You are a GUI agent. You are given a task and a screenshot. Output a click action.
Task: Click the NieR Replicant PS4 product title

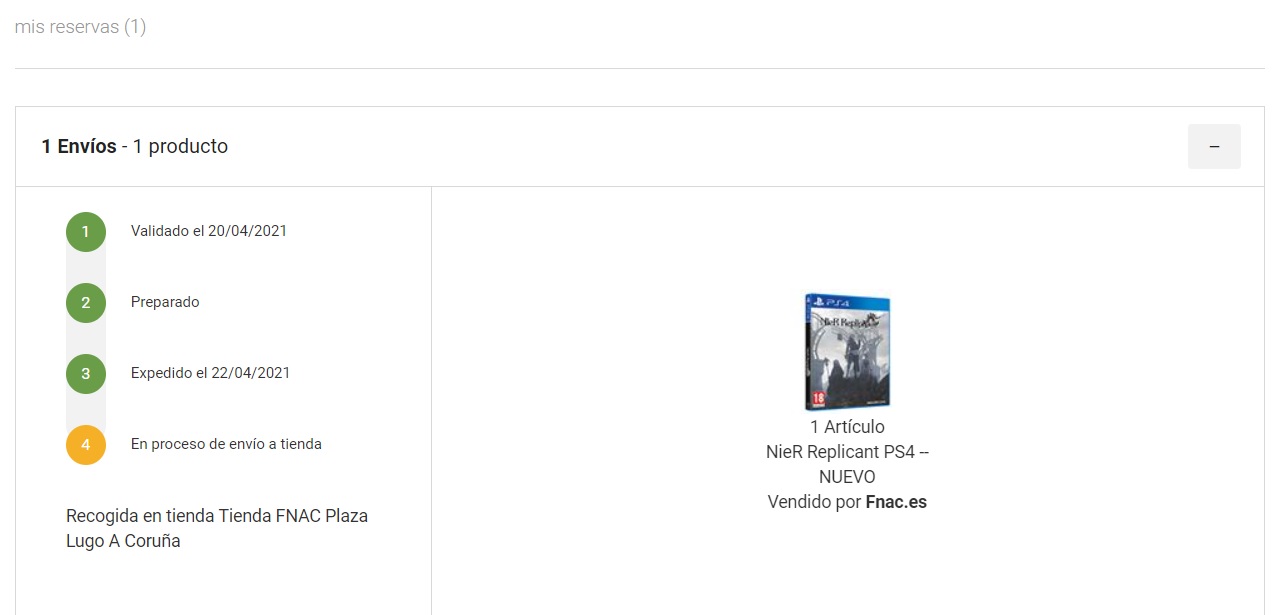(847, 452)
